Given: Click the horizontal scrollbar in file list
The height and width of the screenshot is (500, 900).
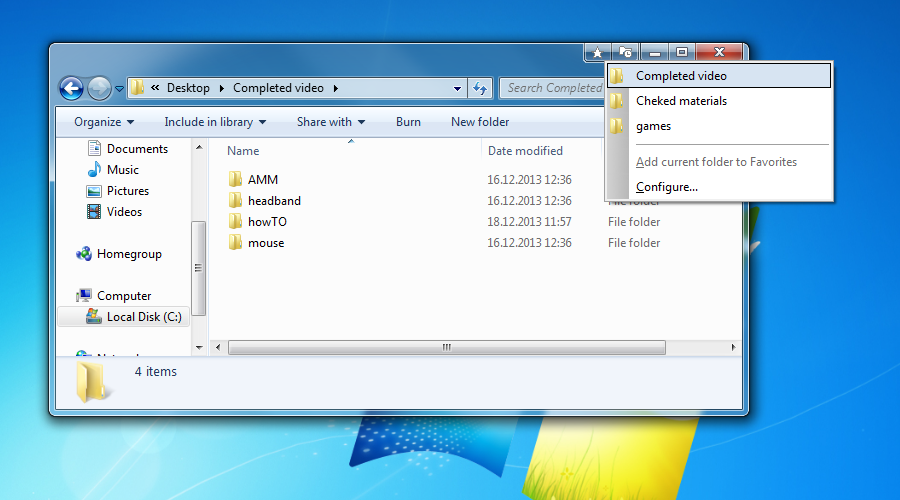Looking at the screenshot, I should point(446,347).
